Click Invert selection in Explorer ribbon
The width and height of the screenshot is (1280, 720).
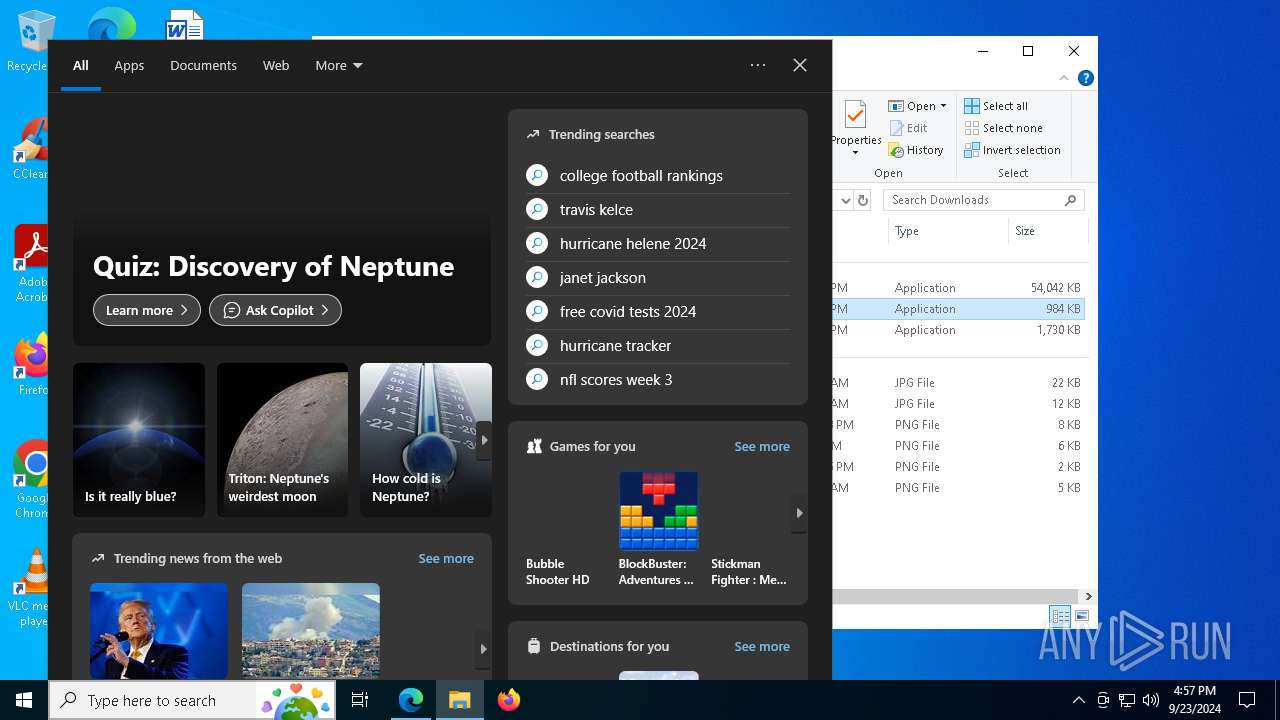(1012, 150)
